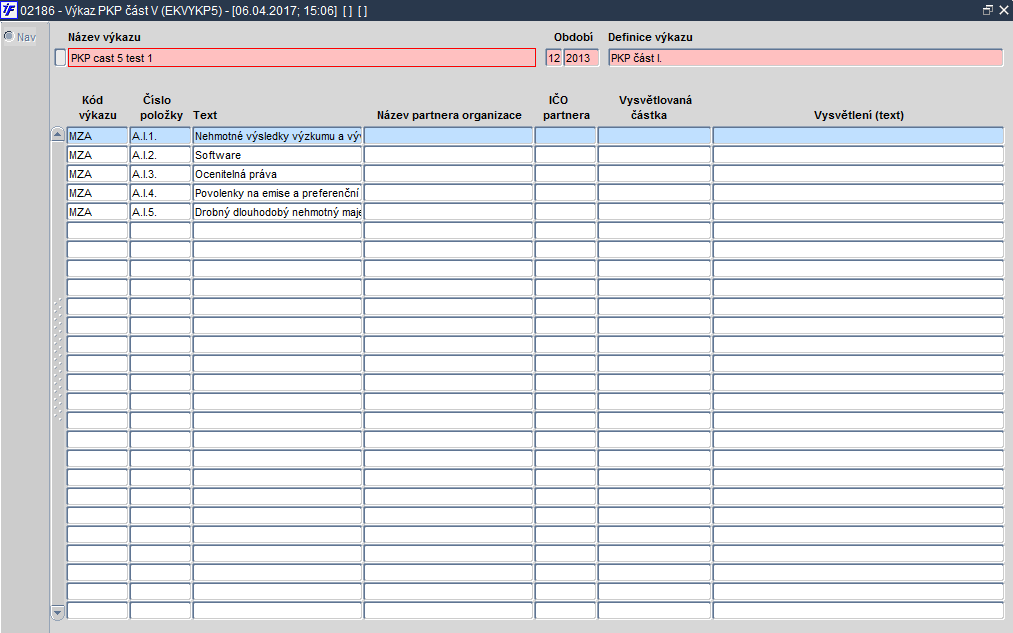Click the text cell 'Software'
Image resolution: width=1013 pixels, height=633 pixels.
(277, 154)
